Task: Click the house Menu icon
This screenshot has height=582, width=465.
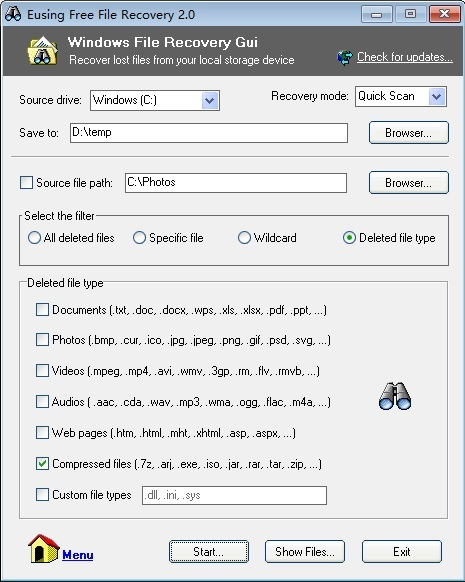Action: click(x=43, y=548)
